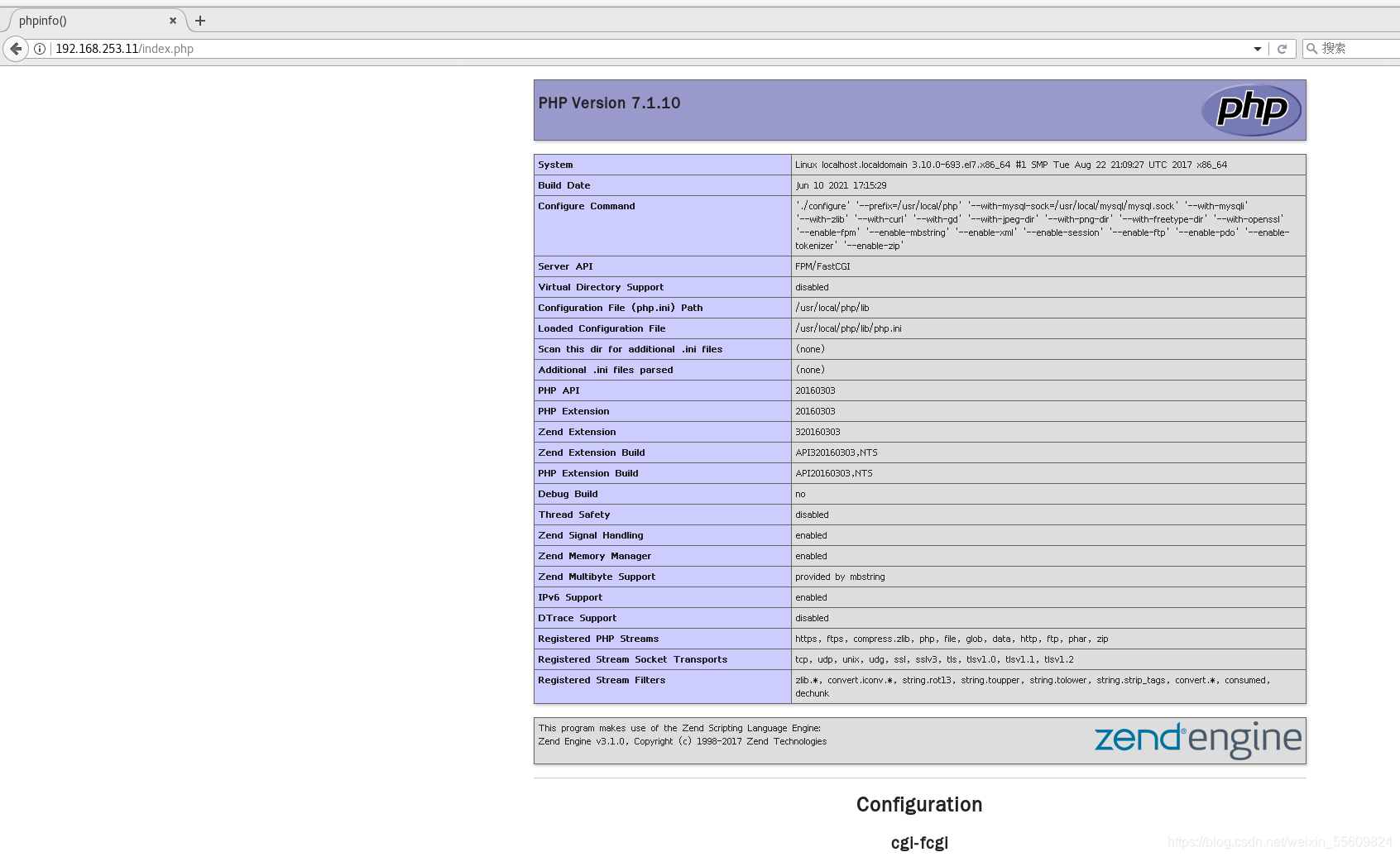Click the PHP logo in the header
The width and height of the screenshot is (1400, 857).
[x=1251, y=110]
